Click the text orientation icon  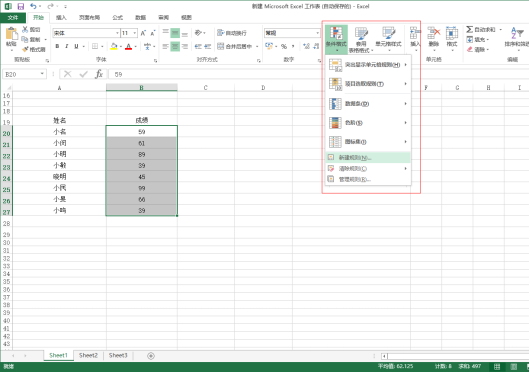[x=198, y=33]
